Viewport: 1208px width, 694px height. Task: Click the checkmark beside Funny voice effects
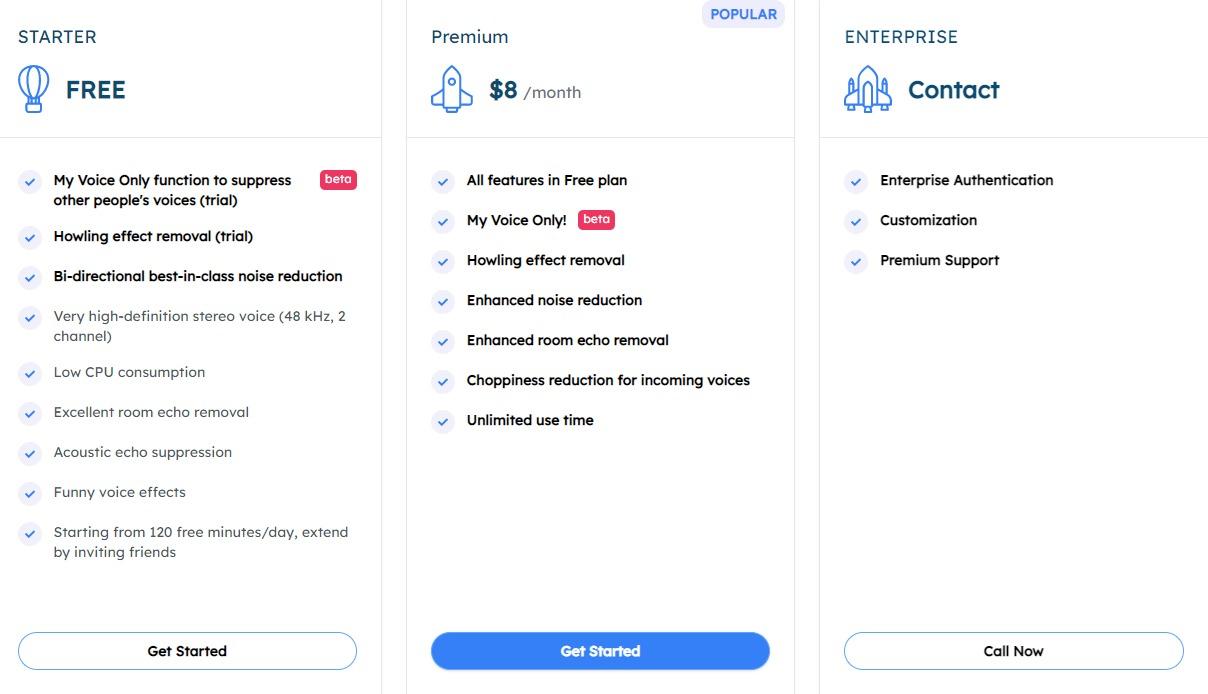[30, 493]
